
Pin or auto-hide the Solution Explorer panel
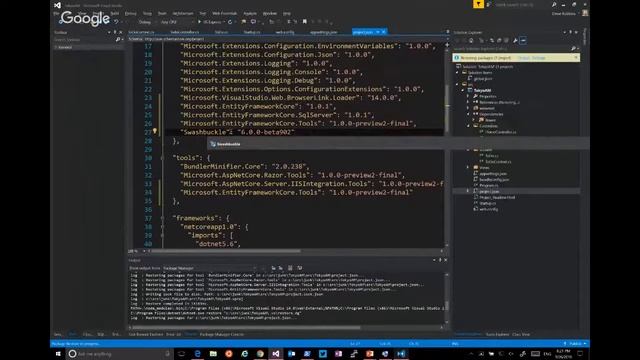point(571,32)
